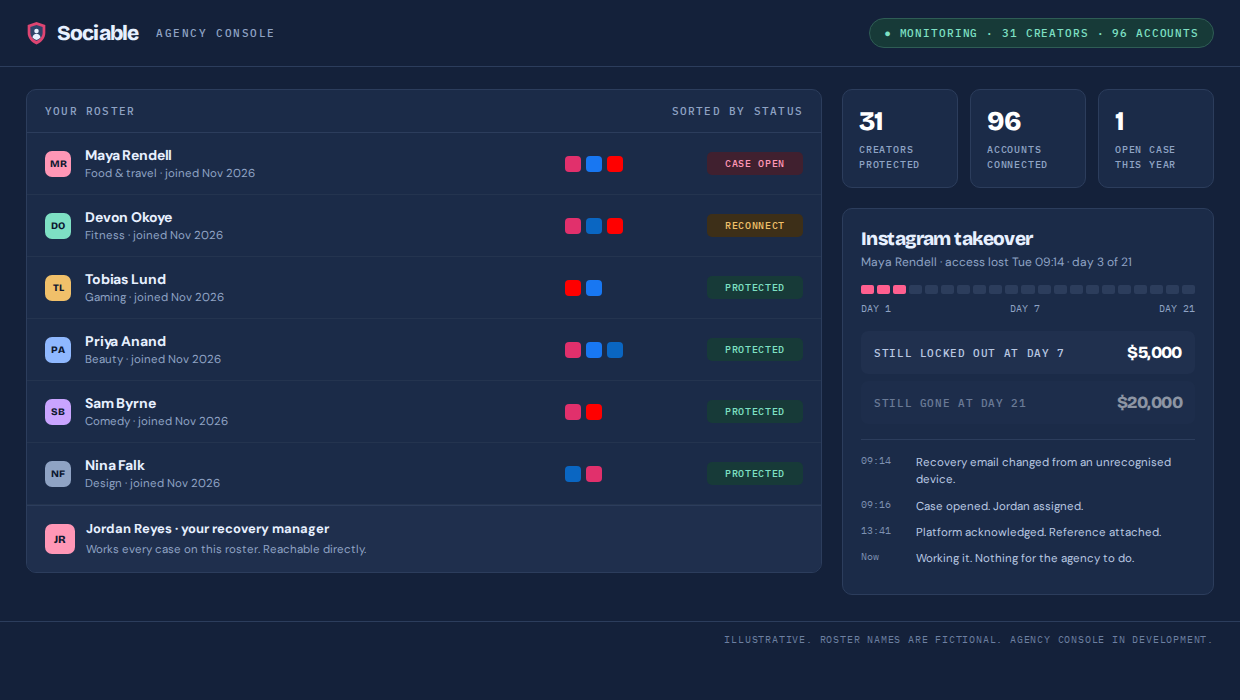
Task: Click the DAY 7 progress marker label
Action: click(x=1025, y=309)
